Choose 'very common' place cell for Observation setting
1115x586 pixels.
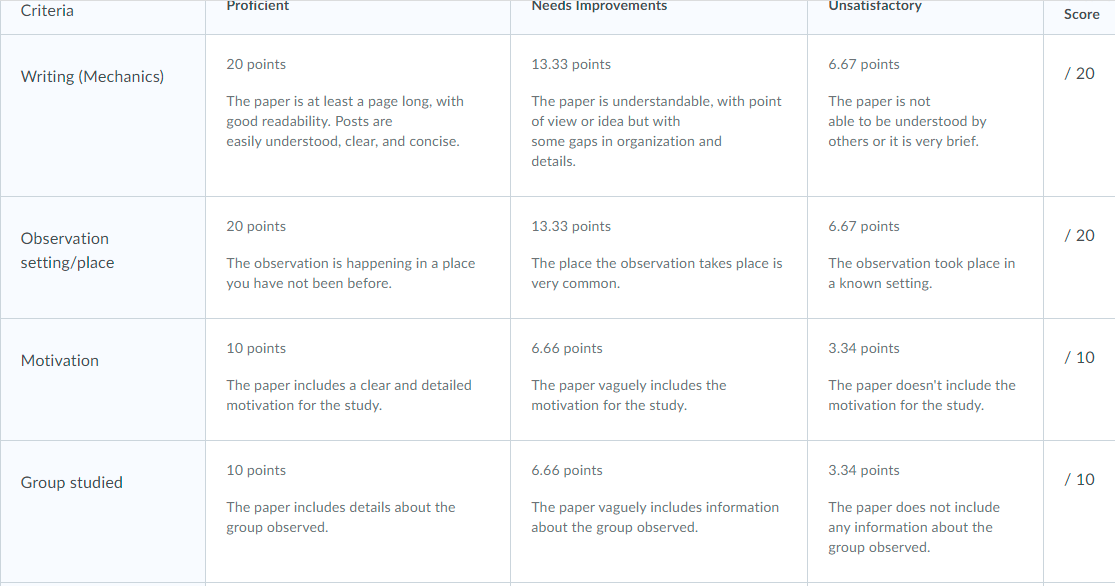658,257
